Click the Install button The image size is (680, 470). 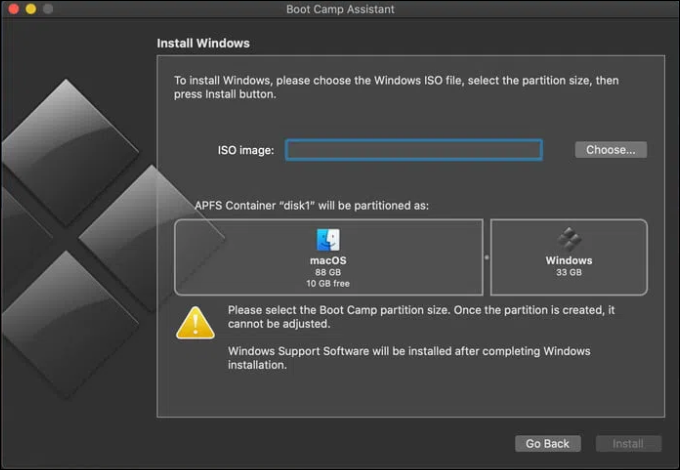pos(628,443)
